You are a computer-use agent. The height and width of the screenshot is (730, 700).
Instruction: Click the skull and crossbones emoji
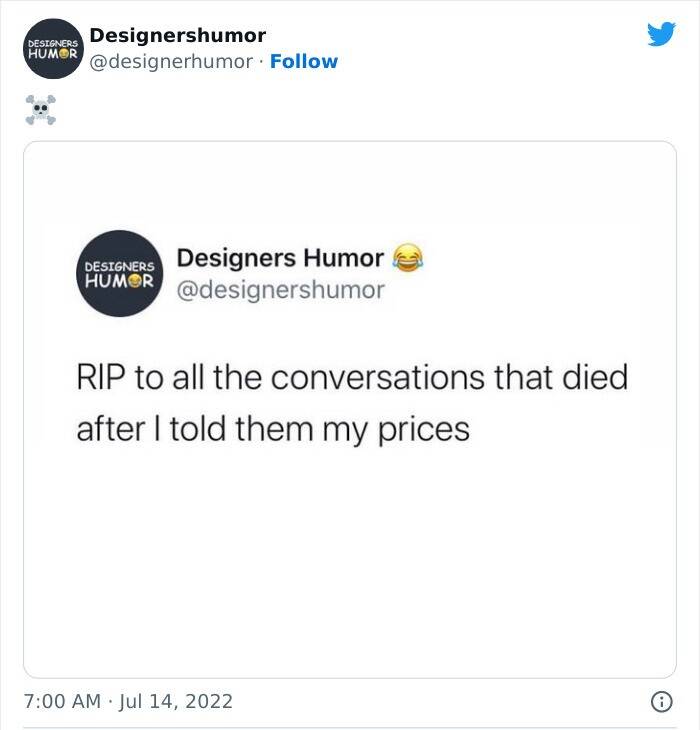click(x=40, y=110)
